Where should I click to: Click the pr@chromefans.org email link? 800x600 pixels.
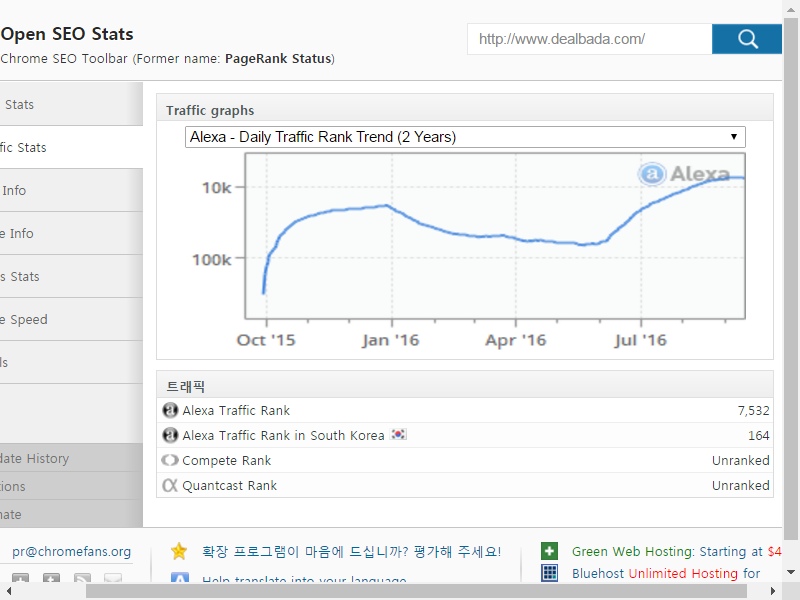(71, 551)
